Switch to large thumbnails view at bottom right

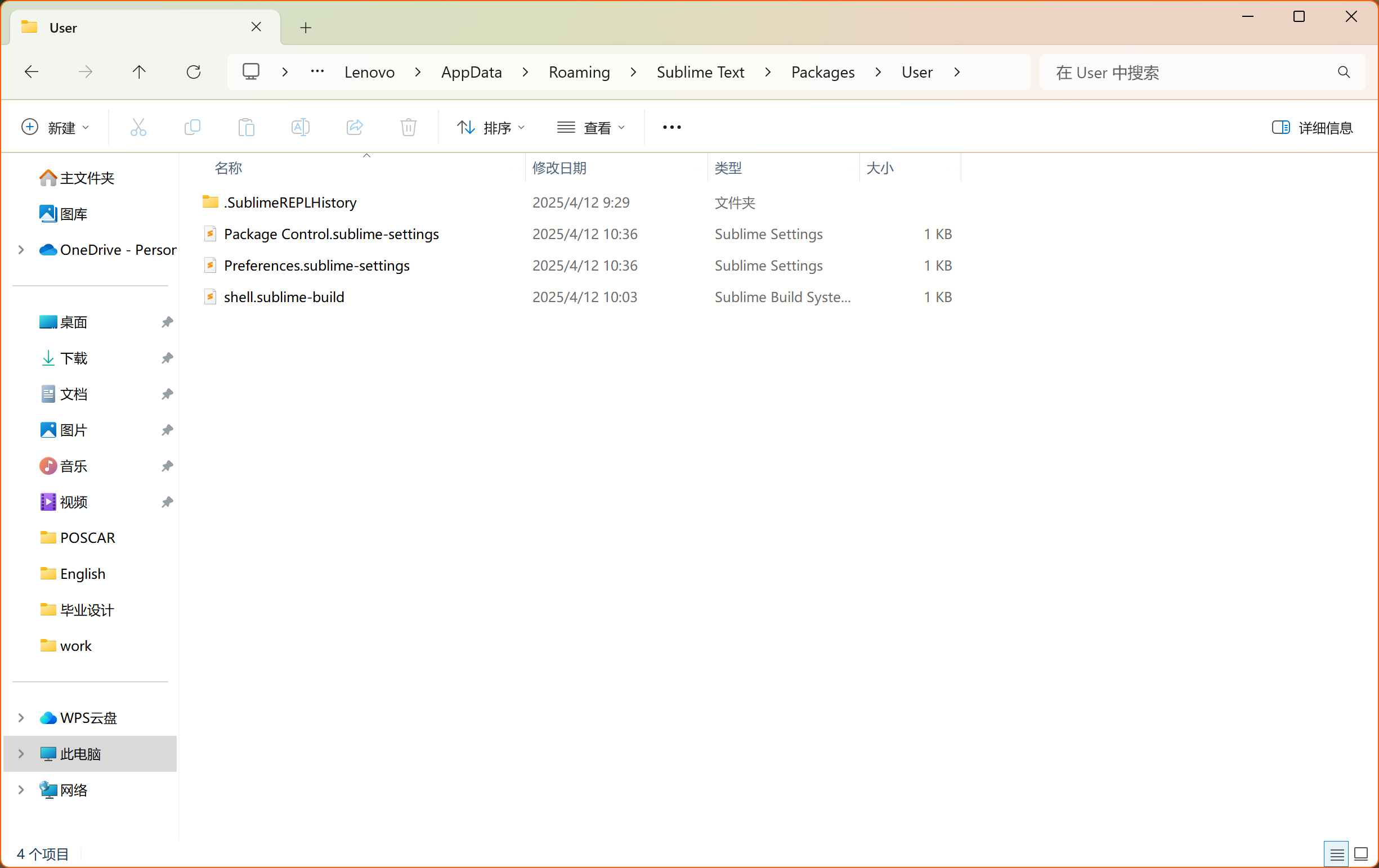click(1360, 854)
